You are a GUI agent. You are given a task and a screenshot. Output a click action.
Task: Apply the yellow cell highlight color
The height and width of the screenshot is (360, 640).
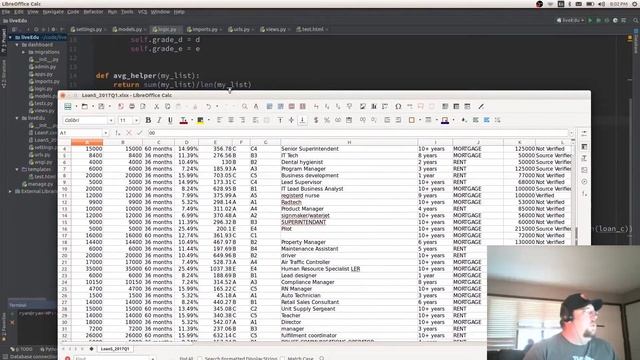200,120
